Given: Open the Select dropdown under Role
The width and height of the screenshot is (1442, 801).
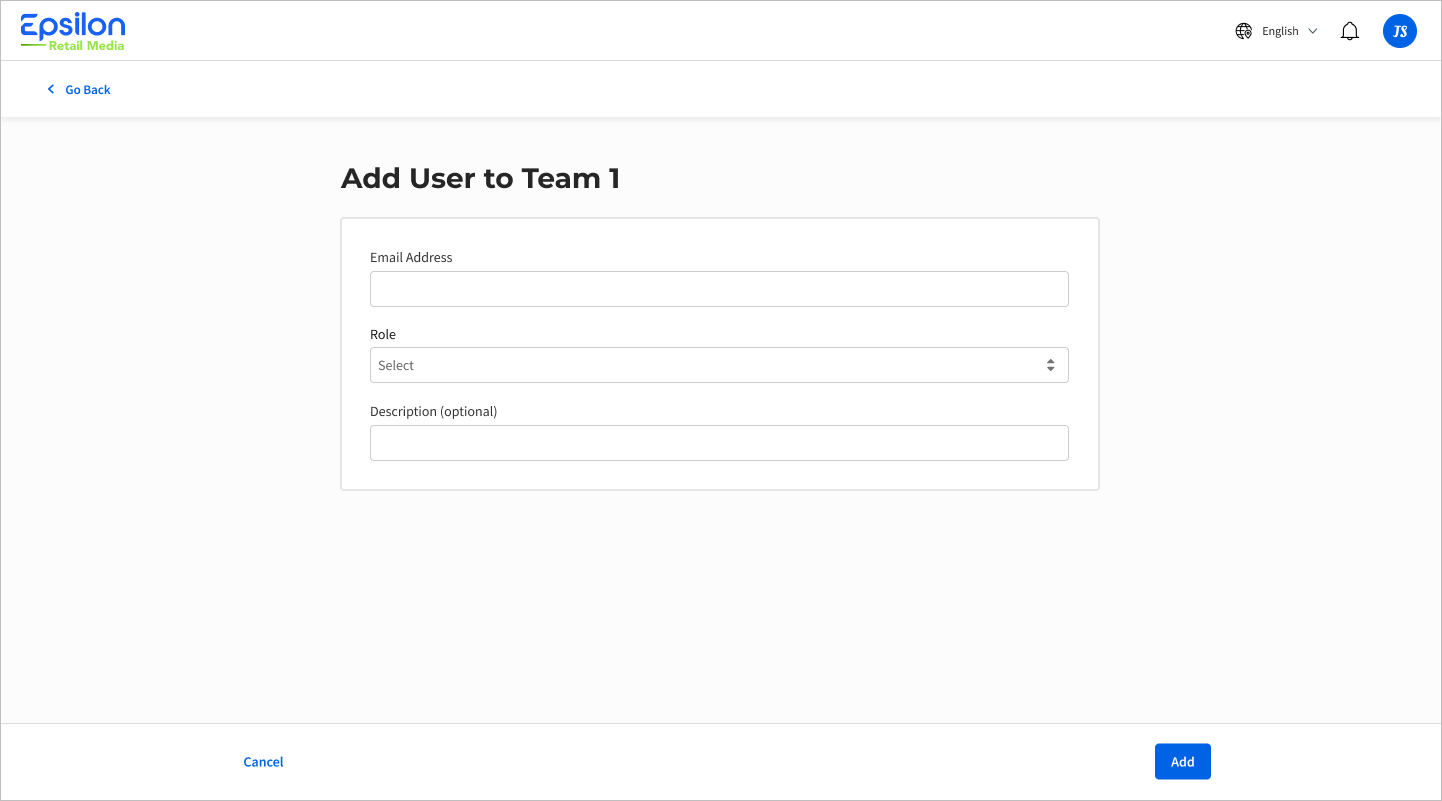Looking at the screenshot, I should [x=719, y=365].
